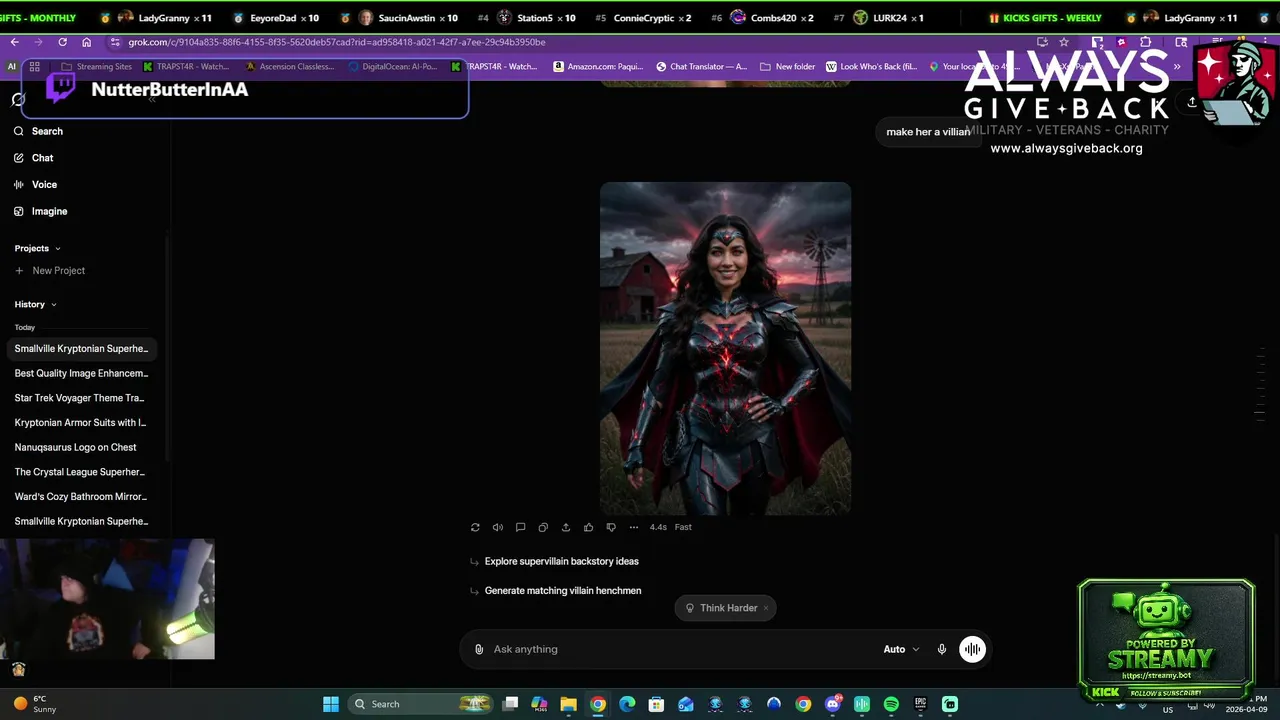The height and width of the screenshot is (720, 1280).
Task: Click the taskbar Search box
Action: [x=420, y=704]
